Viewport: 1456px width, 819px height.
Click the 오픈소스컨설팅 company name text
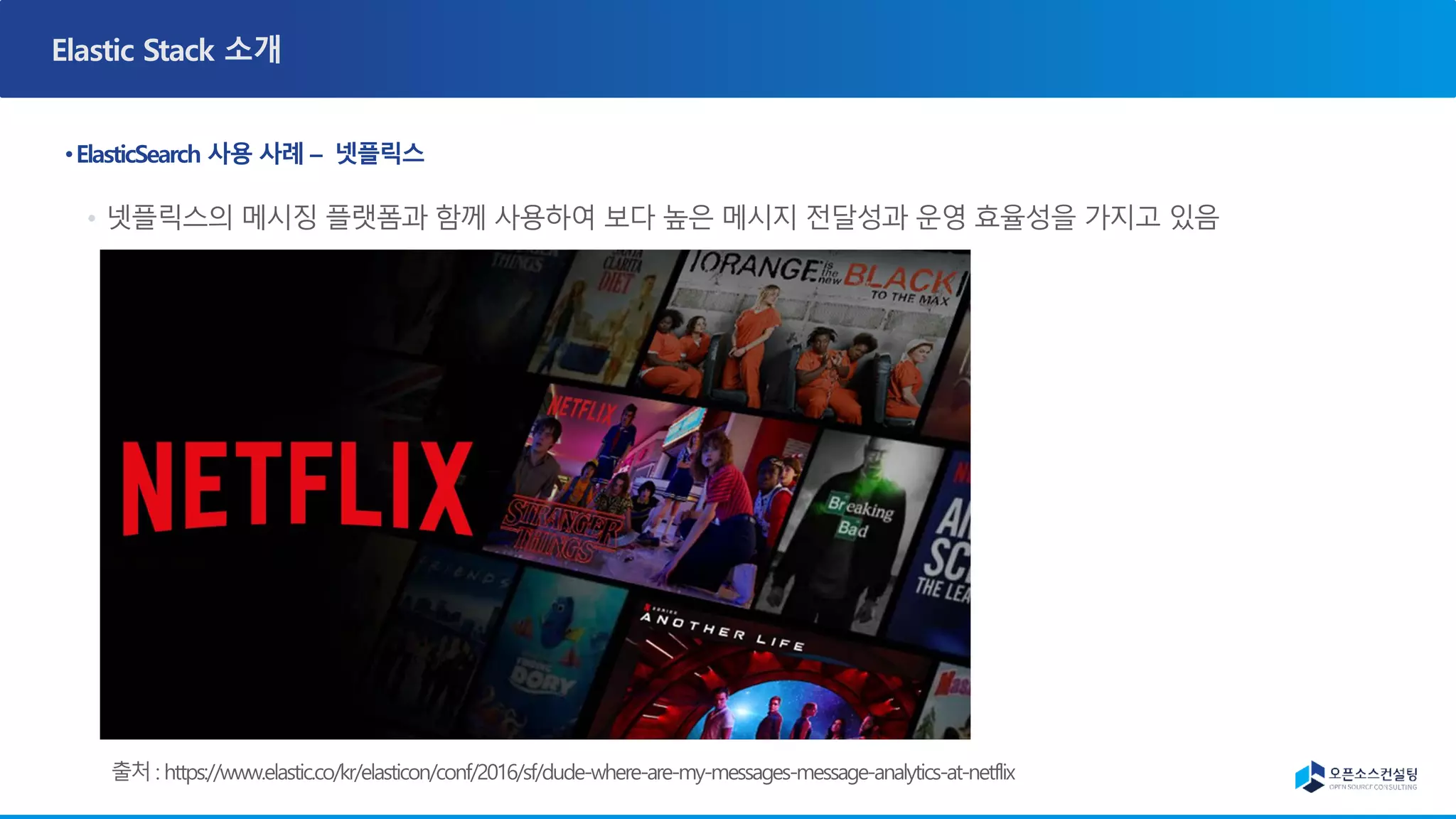click(x=1373, y=773)
